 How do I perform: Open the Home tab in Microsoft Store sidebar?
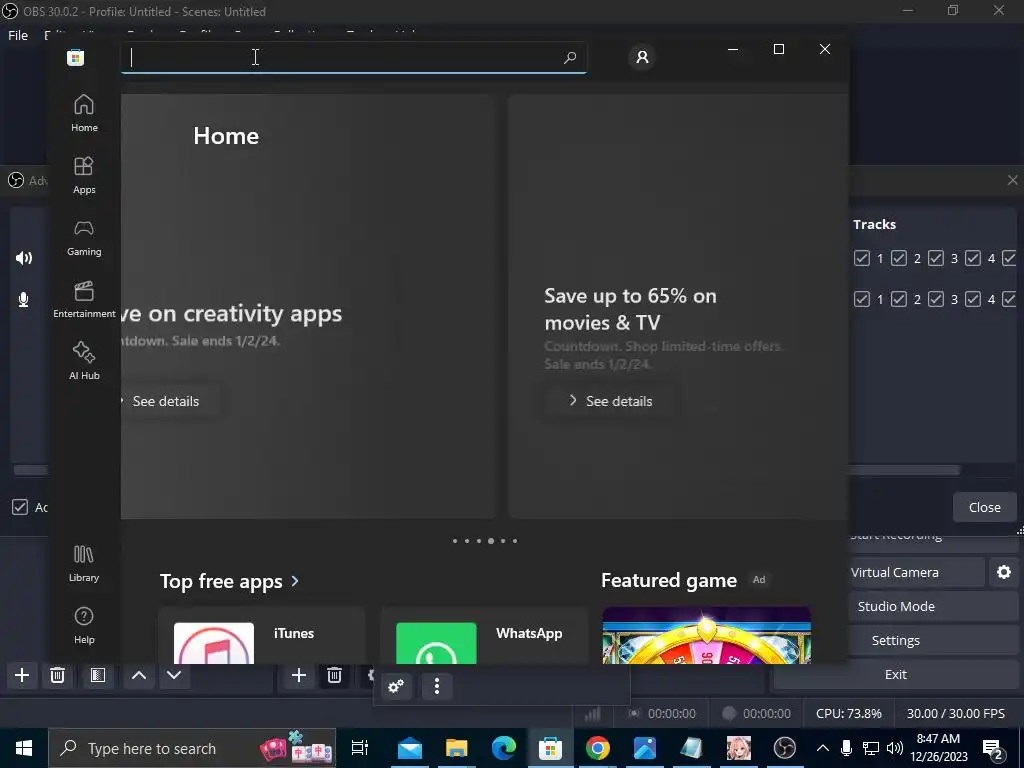(84, 113)
